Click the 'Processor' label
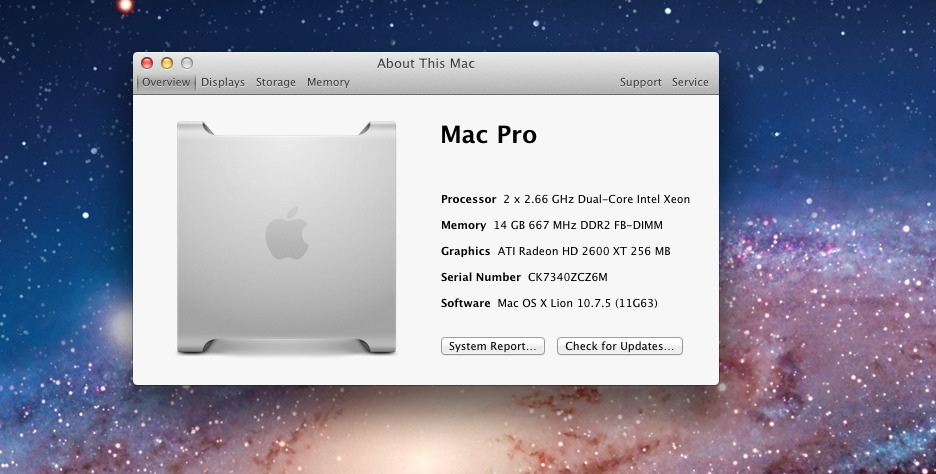Viewport: 936px width, 474px height. 469,199
